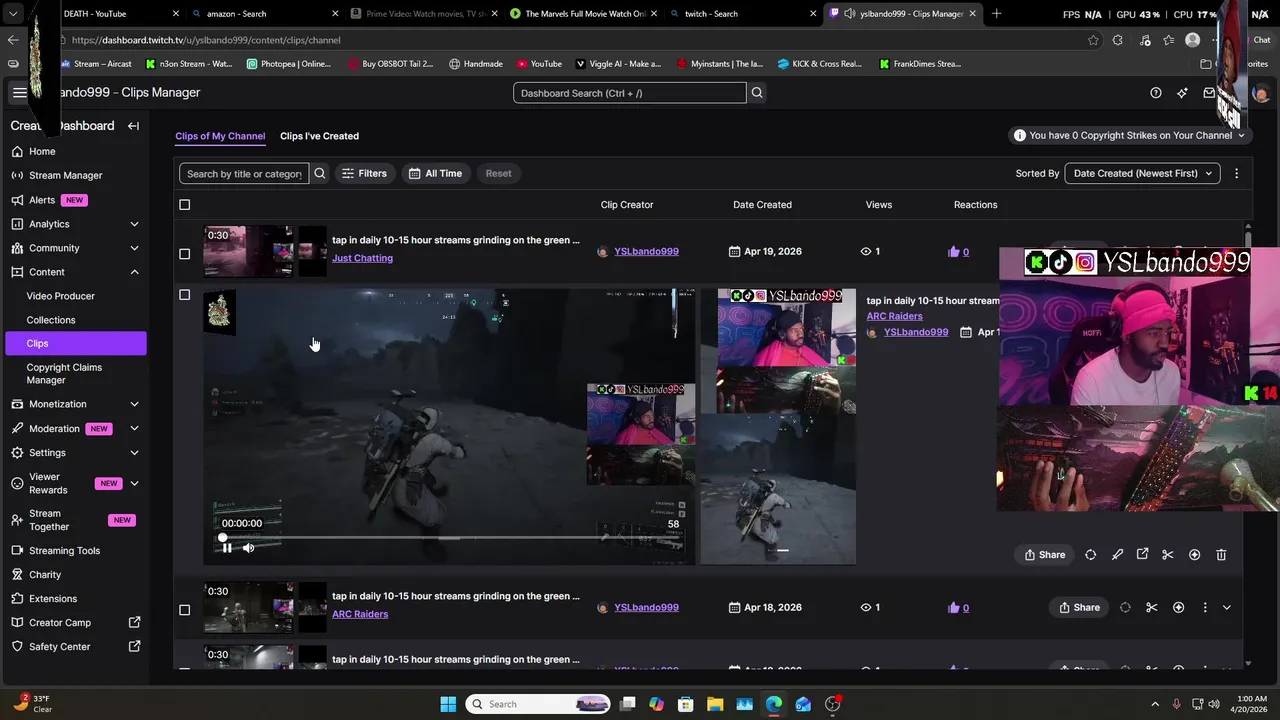
Task: Click scissors icon in the Apr 18 row
Action: pyautogui.click(x=1152, y=607)
